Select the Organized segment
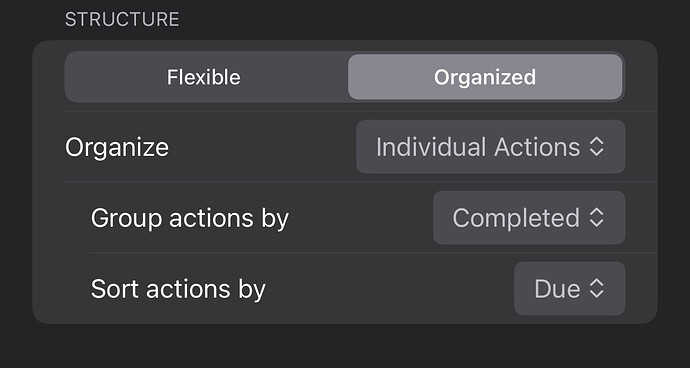690x368 pixels. click(x=485, y=77)
